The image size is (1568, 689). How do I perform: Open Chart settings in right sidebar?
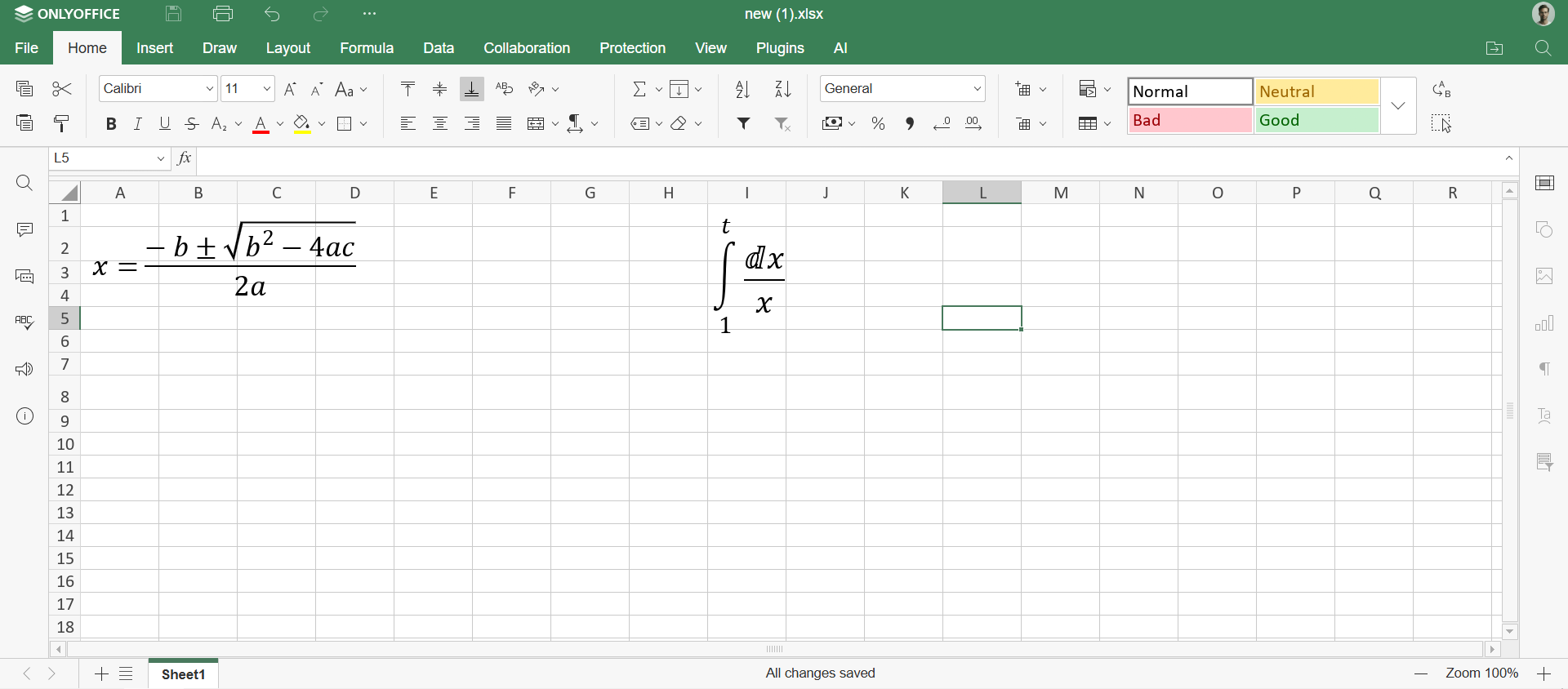click(1544, 324)
